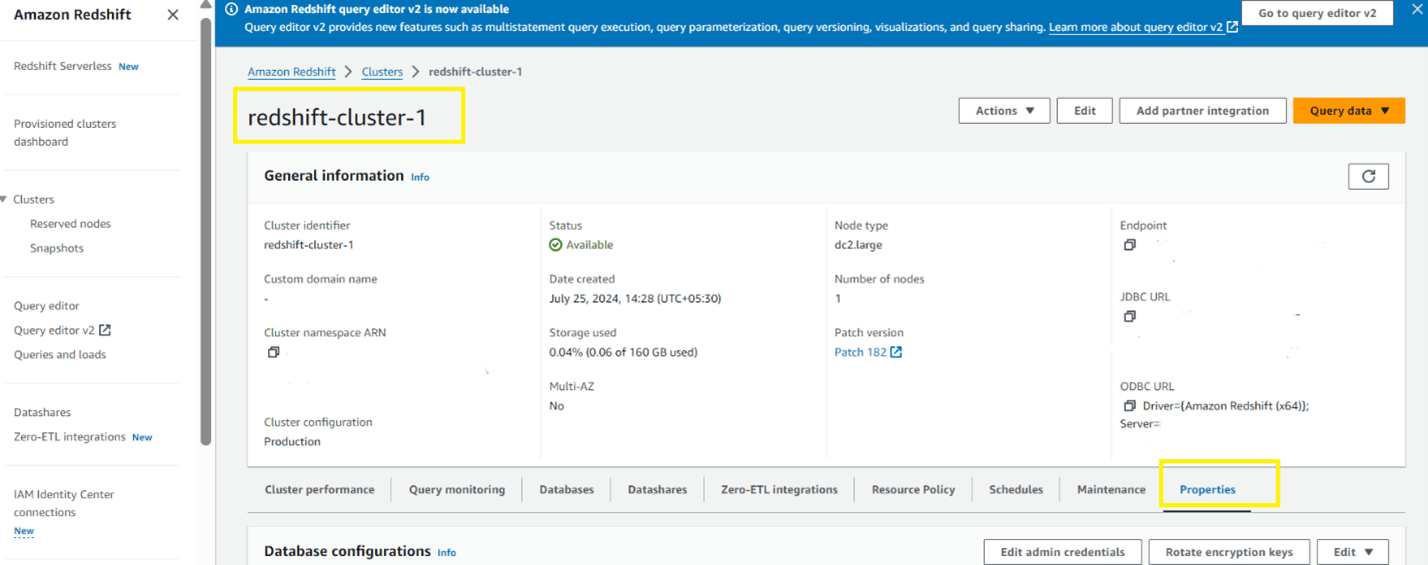Open the Datashares tab
Viewport: 1428px width, 565px height.
coord(657,490)
